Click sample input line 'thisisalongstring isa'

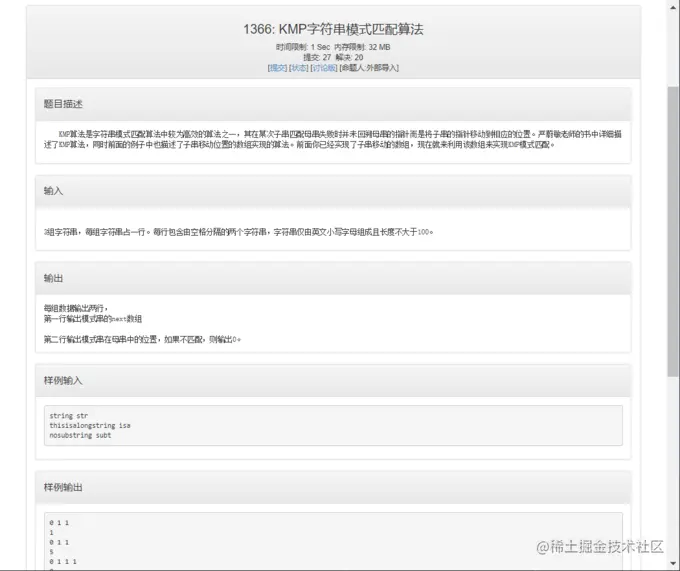[90, 426]
